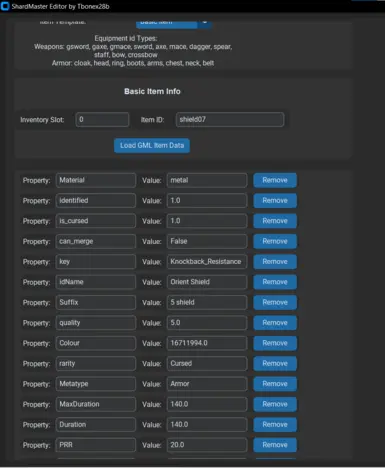Screen dimensions: 385x468
Task: Edit the Orient Shield value field
Action: (x=207, y=282)
